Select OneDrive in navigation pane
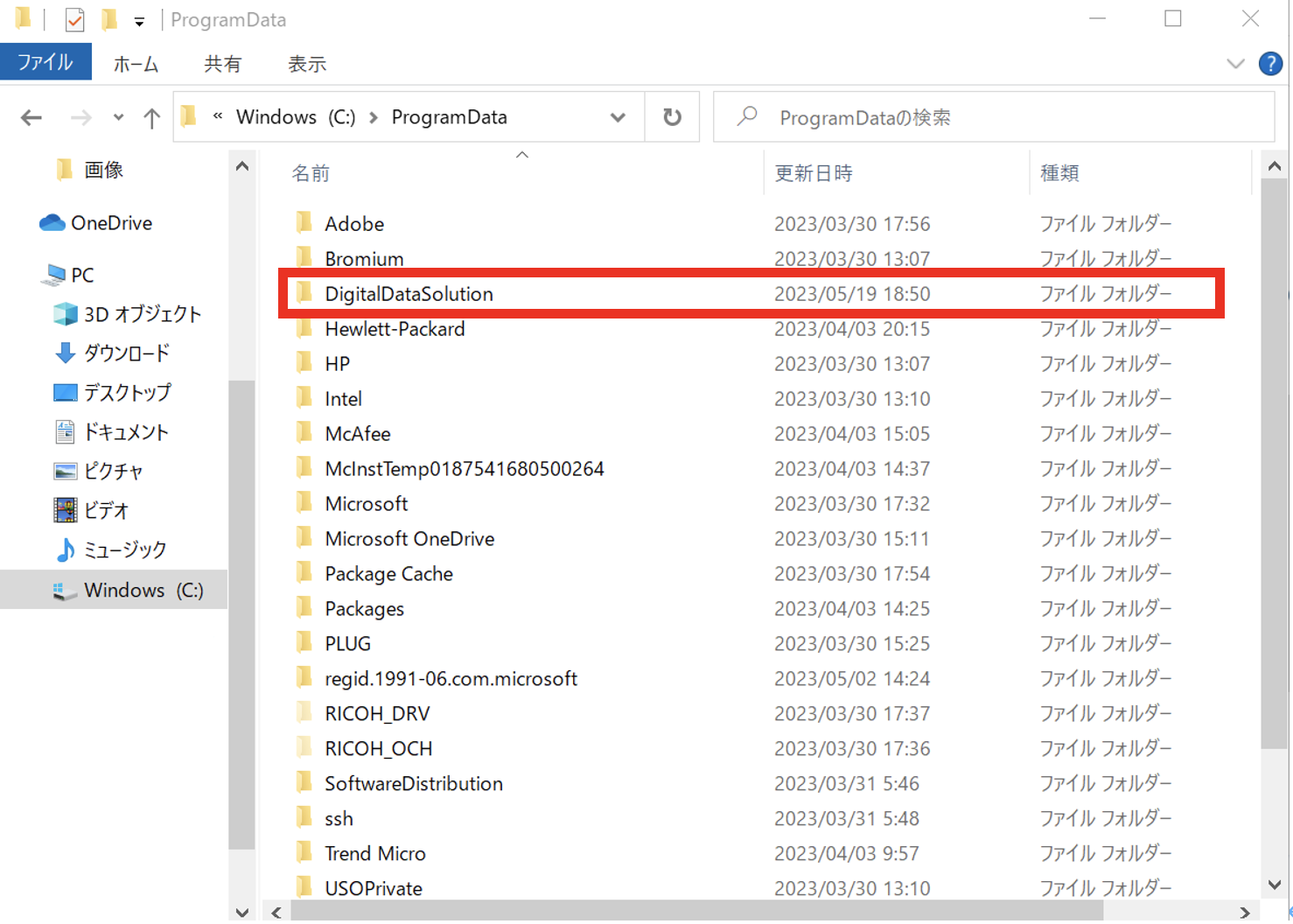Viewport: 1293px width, 924px height. click(x=112, y=223)
